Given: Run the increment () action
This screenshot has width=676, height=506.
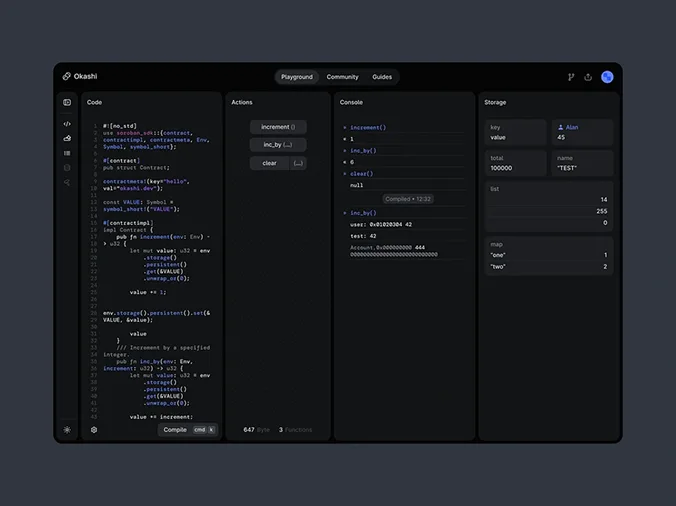Looking at the screenshot, I should coord(278,127).
